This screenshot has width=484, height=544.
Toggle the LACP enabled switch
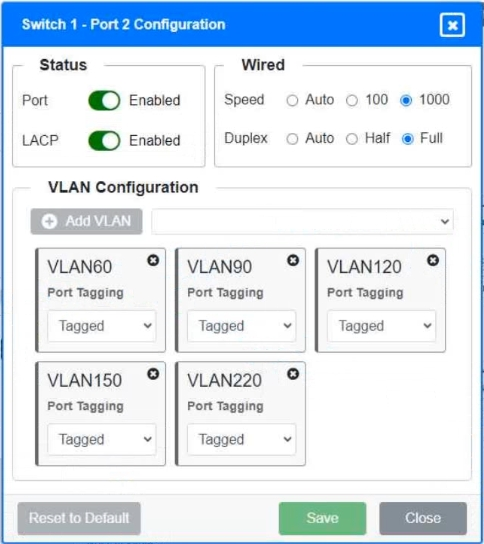(x=104, y=141)
